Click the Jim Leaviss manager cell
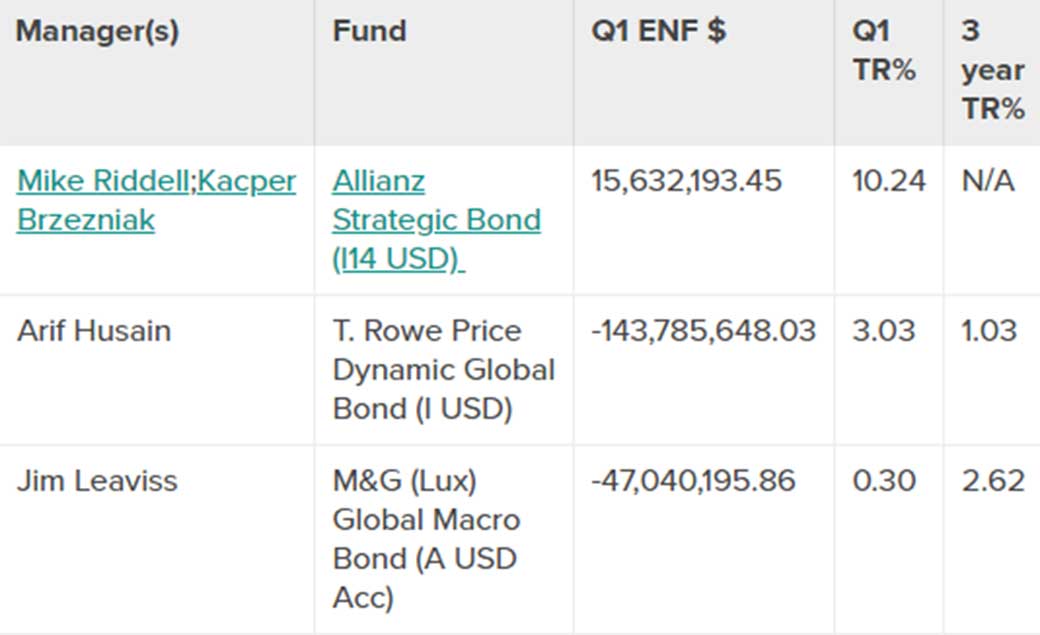The width and height of the screenshot is (1040, 635). point(97,481)
